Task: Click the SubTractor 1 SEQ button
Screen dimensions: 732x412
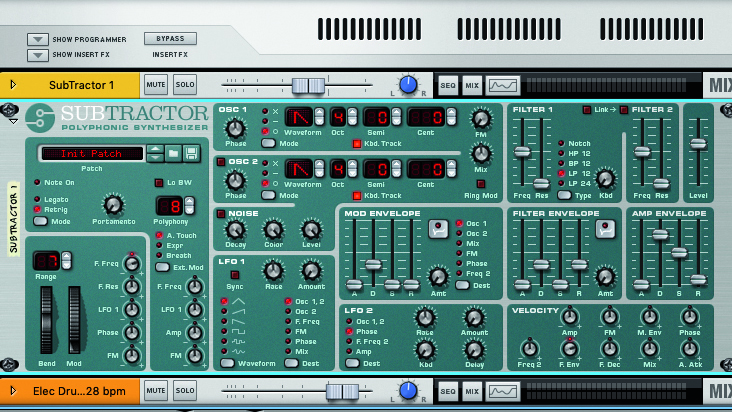Action: [x=448, y=85]
